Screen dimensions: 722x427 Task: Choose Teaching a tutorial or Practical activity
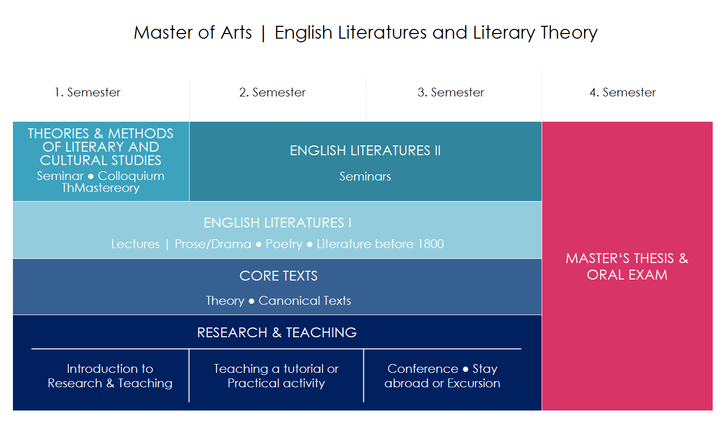point(276,376)
